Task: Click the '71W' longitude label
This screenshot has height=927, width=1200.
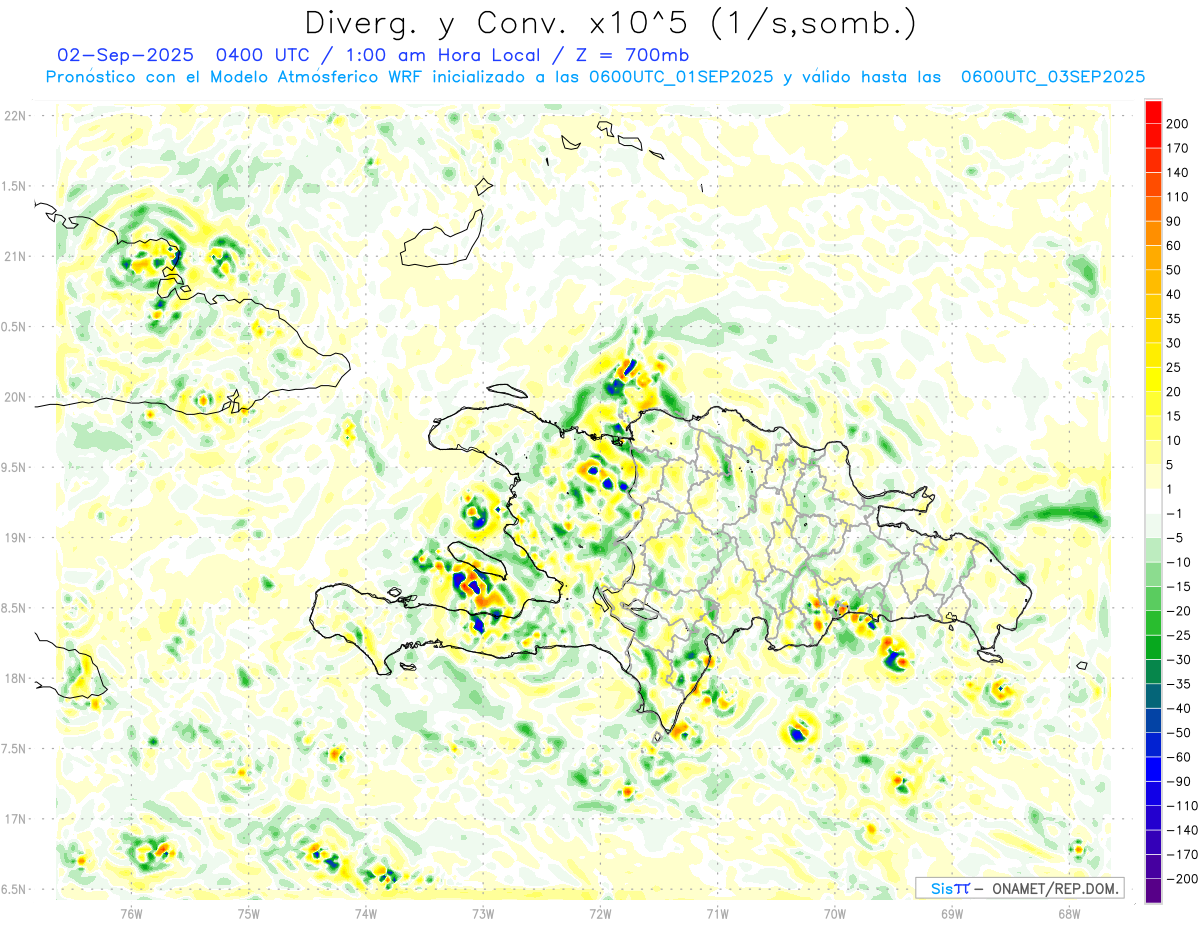Action: [717, 914]
